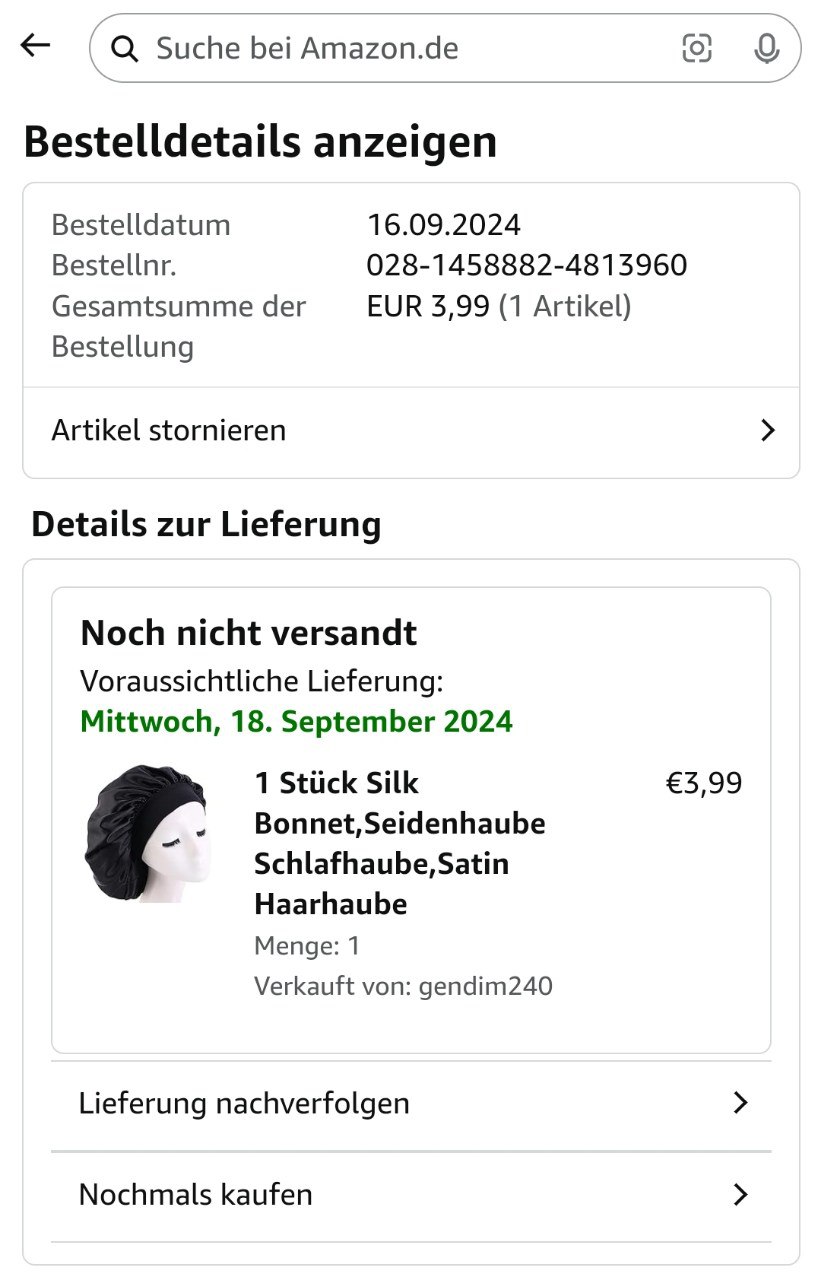The height and width of the screenshot is (1280, 821).
Task: Start voice search with microphone
Action: pyautogui.click(x=766, y=48)
